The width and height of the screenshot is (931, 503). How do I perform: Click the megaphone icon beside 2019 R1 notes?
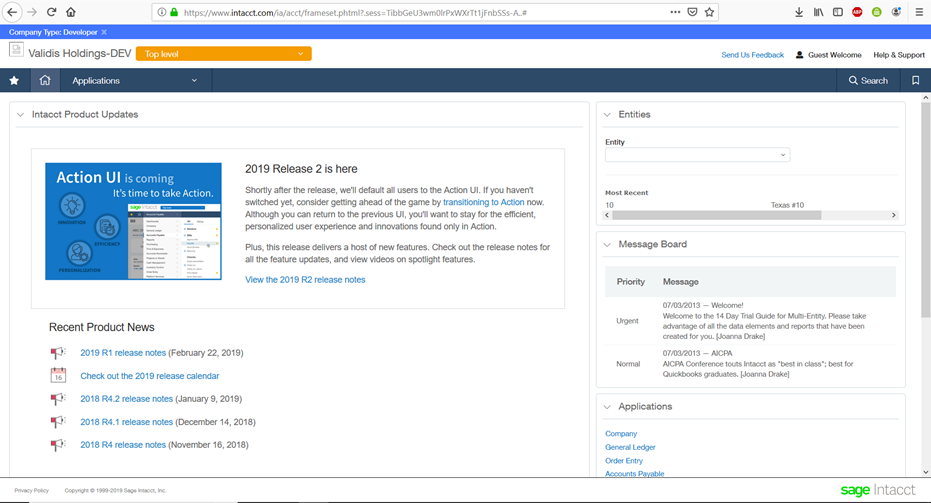(x=58, y=353)
